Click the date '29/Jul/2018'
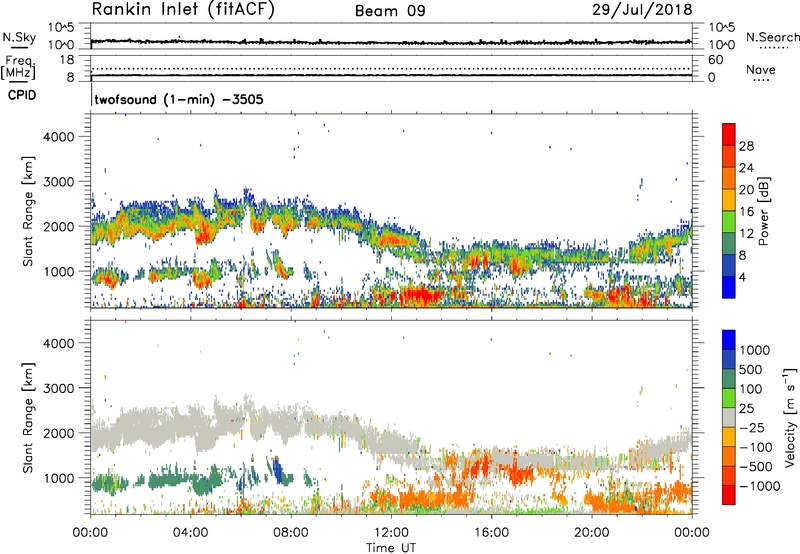The image size is (800, 554). point(642,10)
